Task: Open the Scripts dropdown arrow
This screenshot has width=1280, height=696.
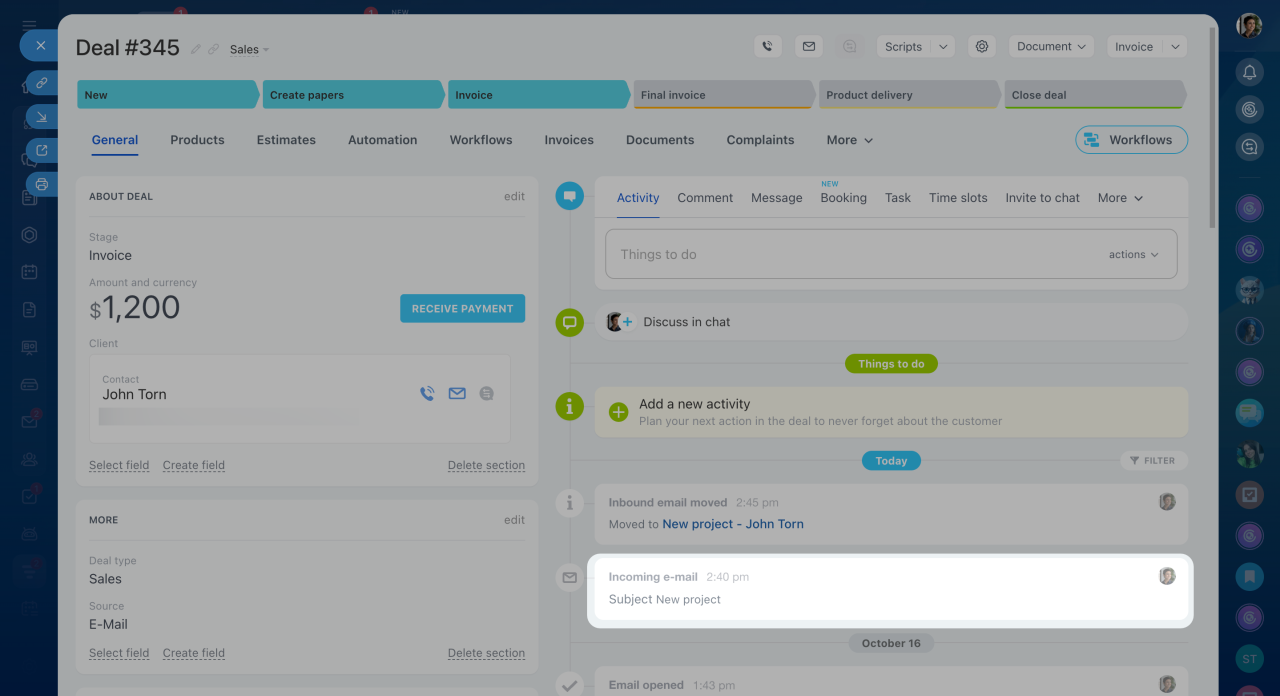Action: pos(943,47)
